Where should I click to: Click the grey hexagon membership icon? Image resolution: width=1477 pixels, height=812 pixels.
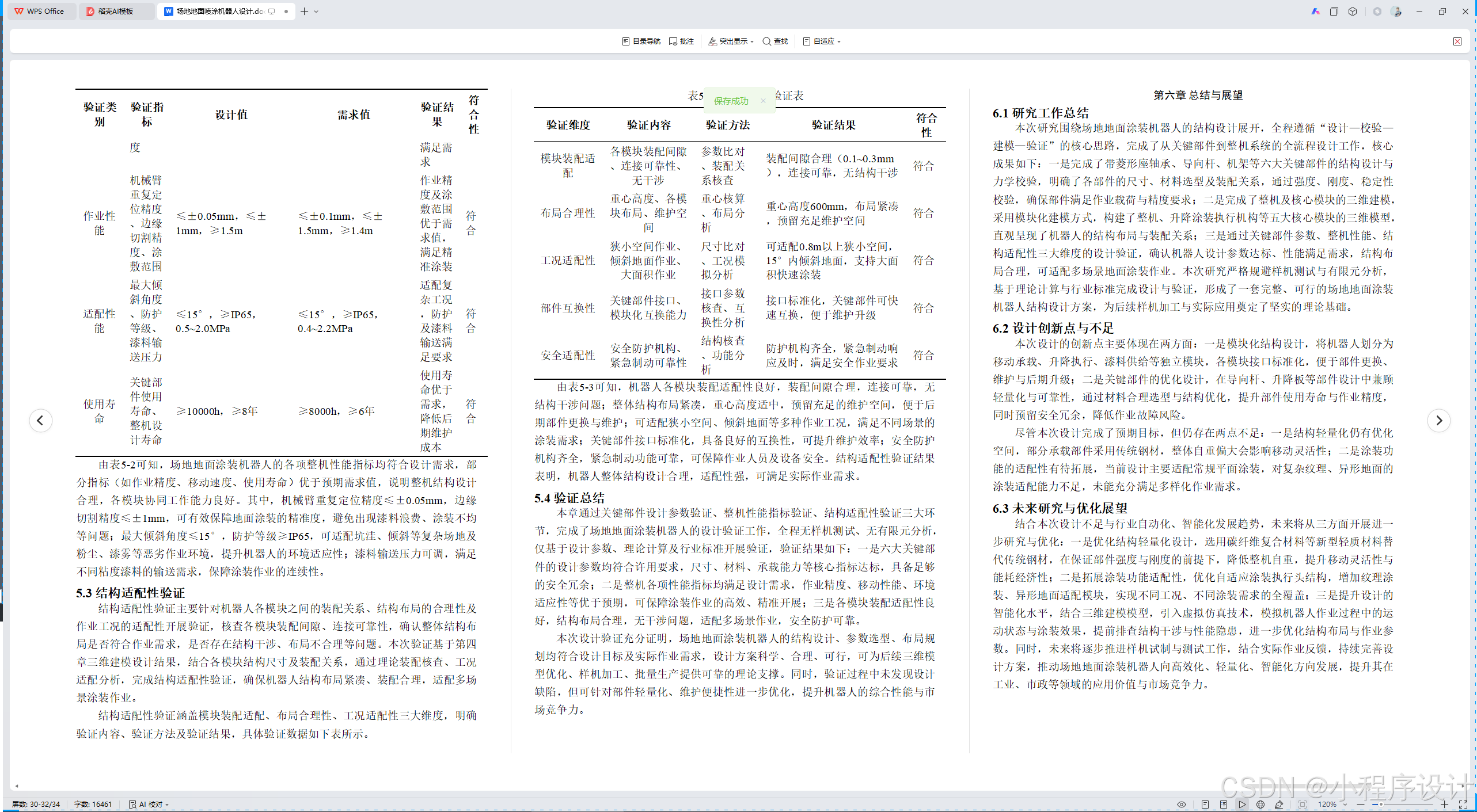tap(1377, 12)
